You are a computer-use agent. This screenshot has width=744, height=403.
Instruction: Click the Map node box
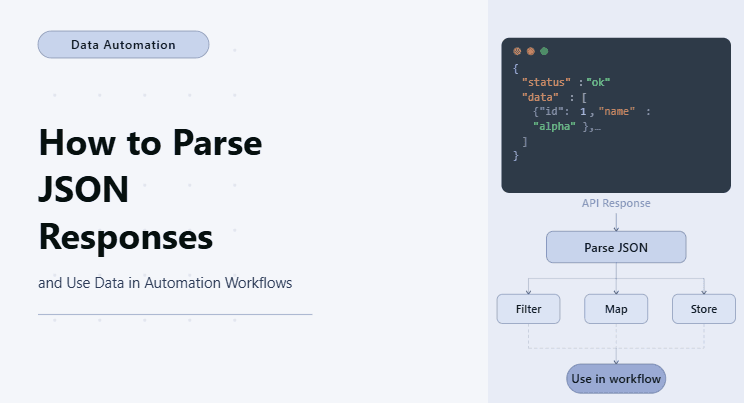[616, 309]
